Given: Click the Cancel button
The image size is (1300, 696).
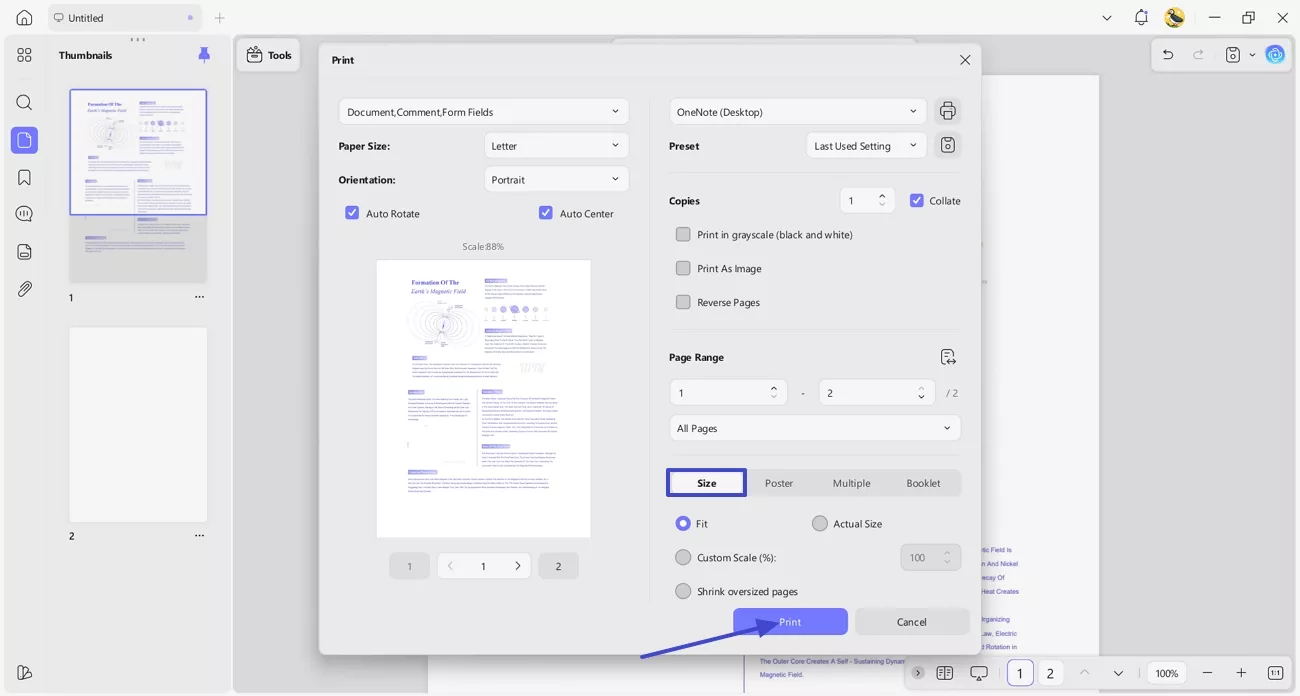Looking at the screenshot, I should [x=912, y=622].
